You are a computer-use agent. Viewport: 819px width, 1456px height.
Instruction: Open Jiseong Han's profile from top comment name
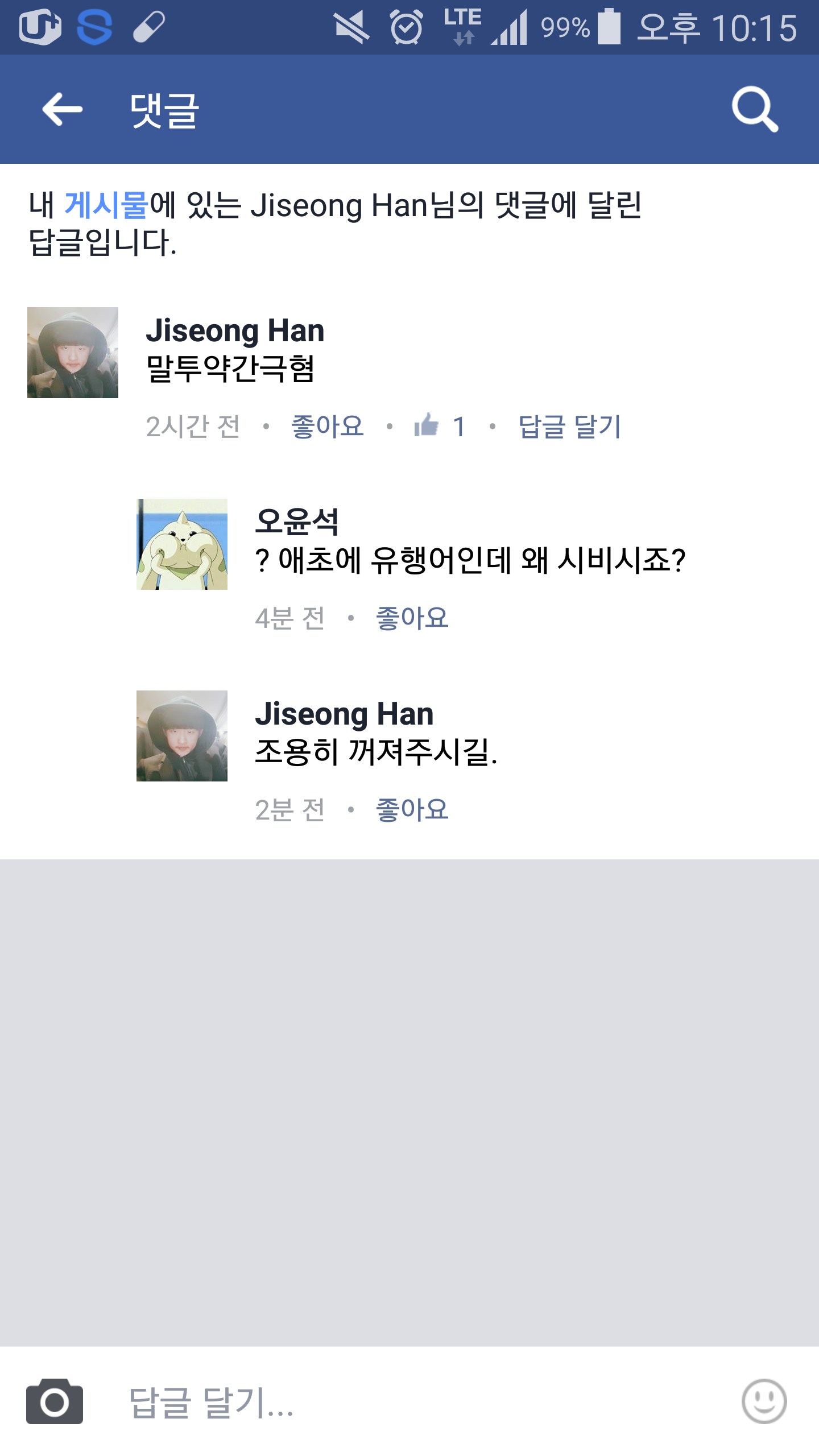[x=235, y=330]
